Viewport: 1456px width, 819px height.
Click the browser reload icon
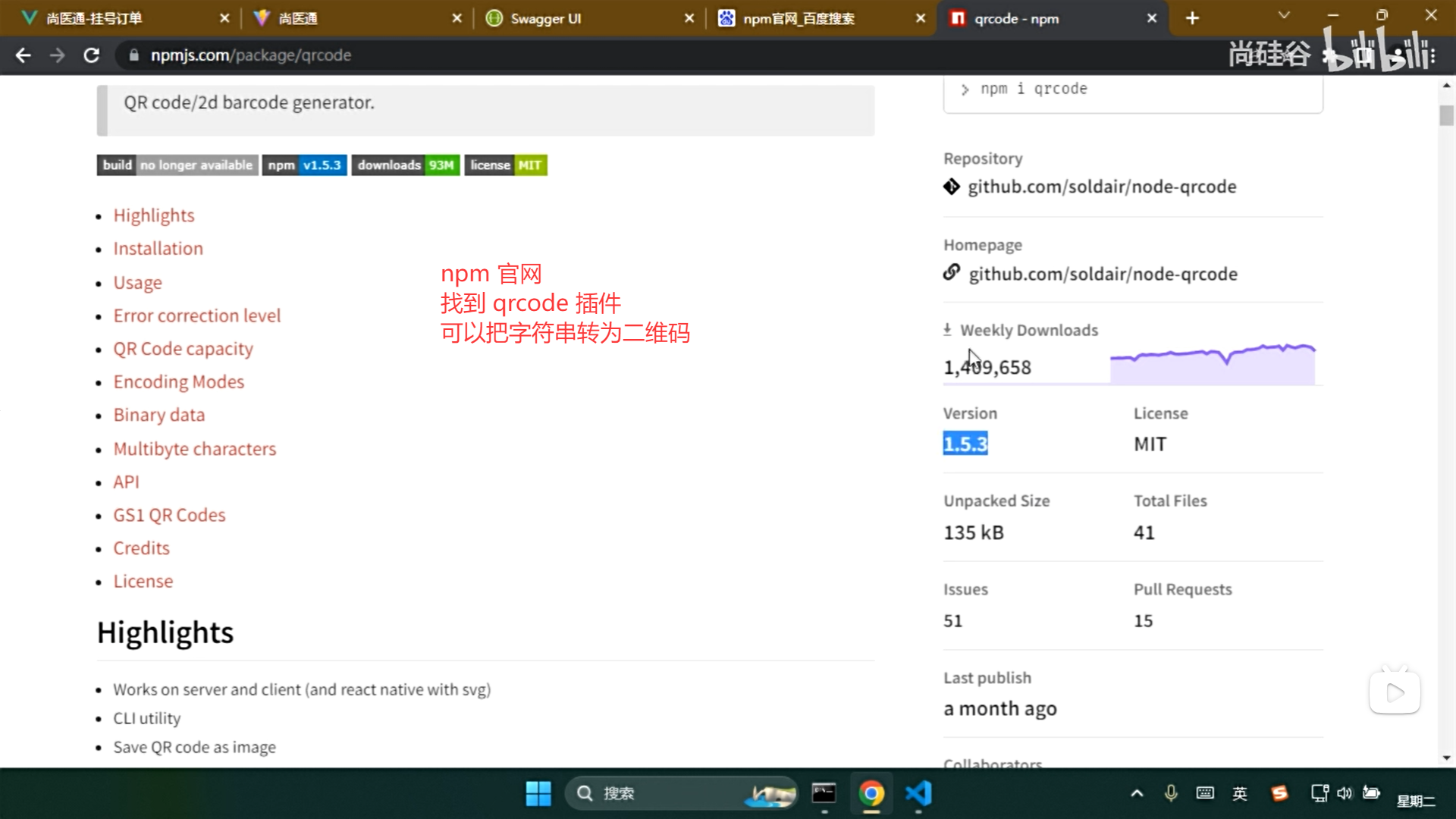click(91, 55)
